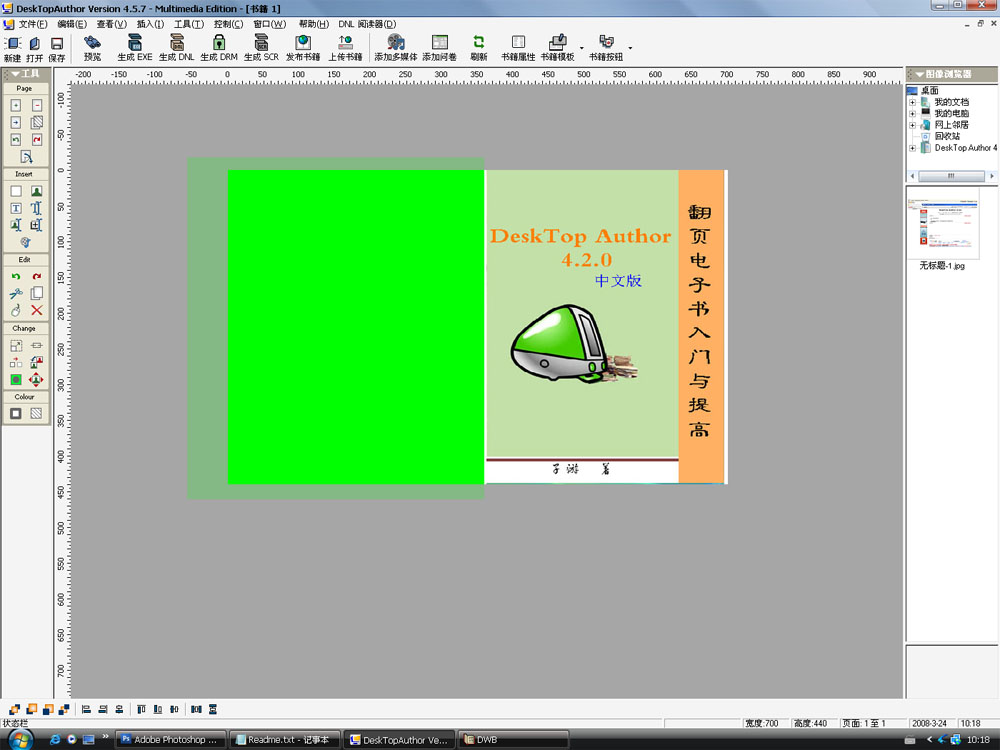Select the Insert image field tool
1000x750 pixels.
click(x=16, y=224)
